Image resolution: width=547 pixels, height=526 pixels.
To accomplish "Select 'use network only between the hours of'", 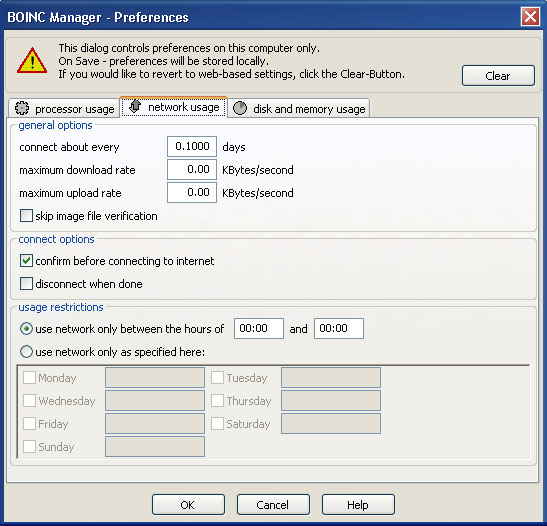I will click(27, 329).
